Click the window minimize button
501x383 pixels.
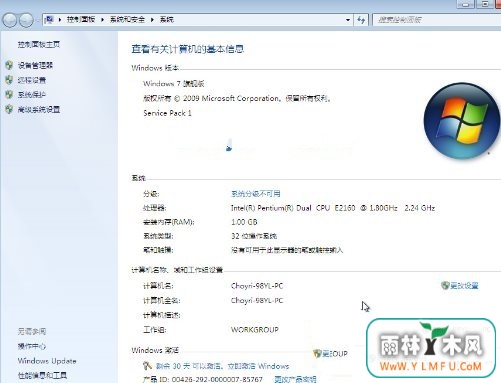pyautogui.click(x=465, y=4)
